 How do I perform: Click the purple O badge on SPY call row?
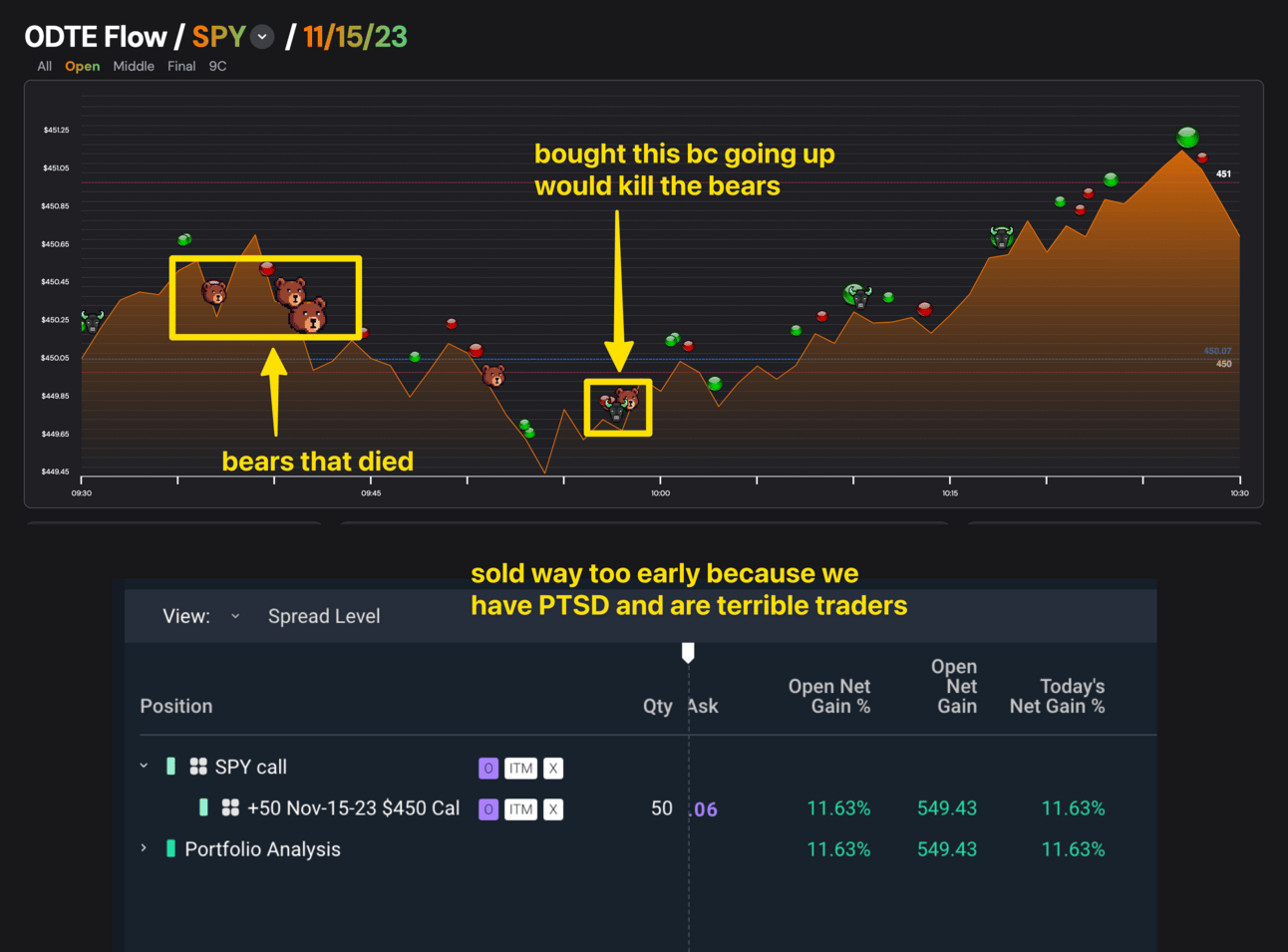[x=488, y=768]
